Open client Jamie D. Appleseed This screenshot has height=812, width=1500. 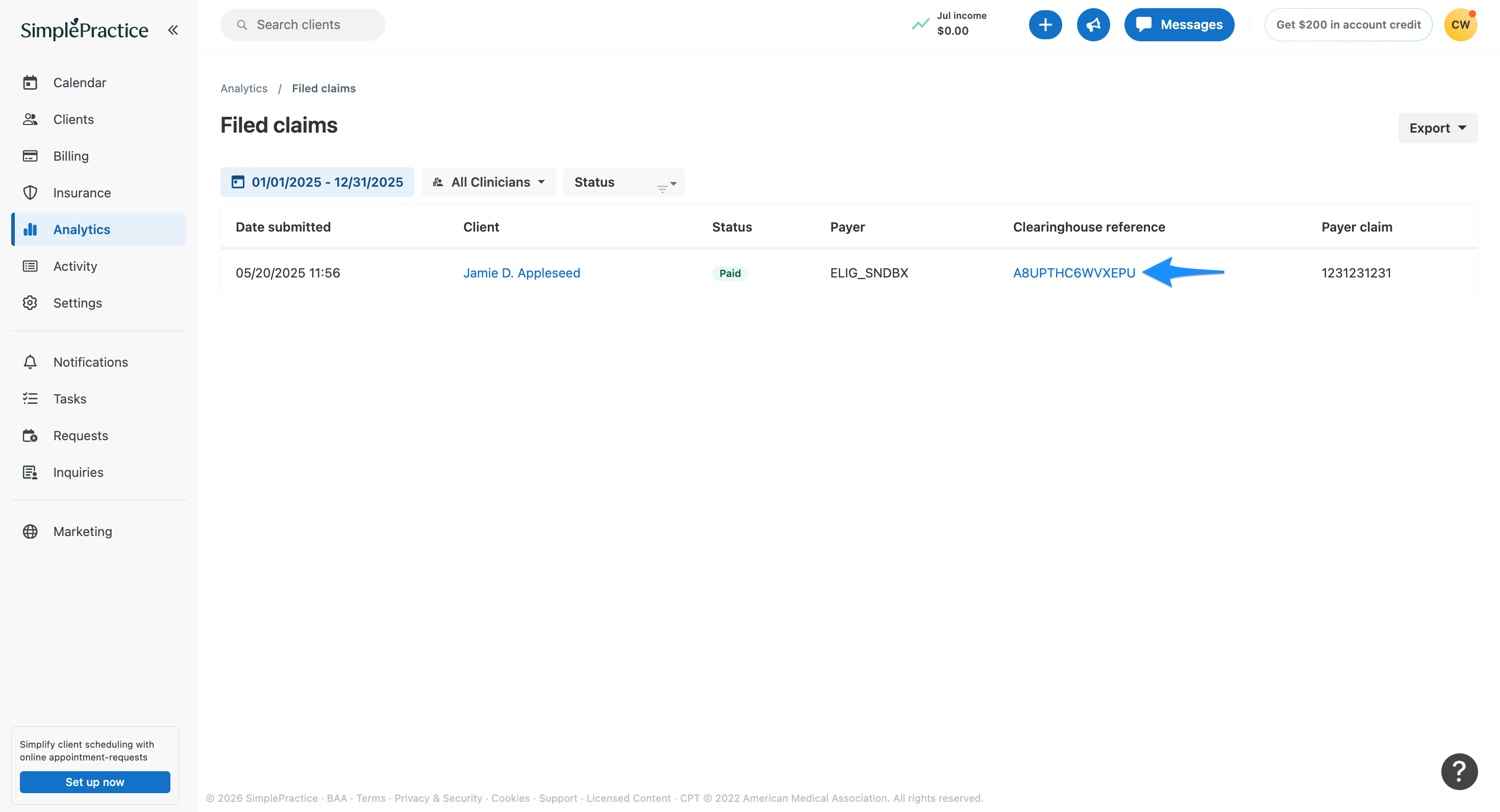[522, 273]
